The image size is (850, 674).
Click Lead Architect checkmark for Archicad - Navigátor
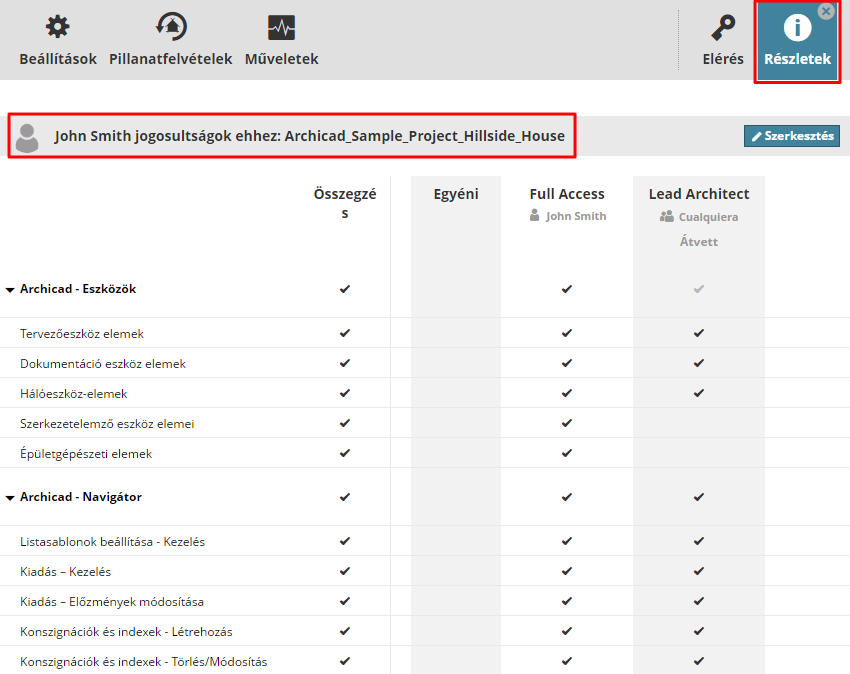(699, 497)
